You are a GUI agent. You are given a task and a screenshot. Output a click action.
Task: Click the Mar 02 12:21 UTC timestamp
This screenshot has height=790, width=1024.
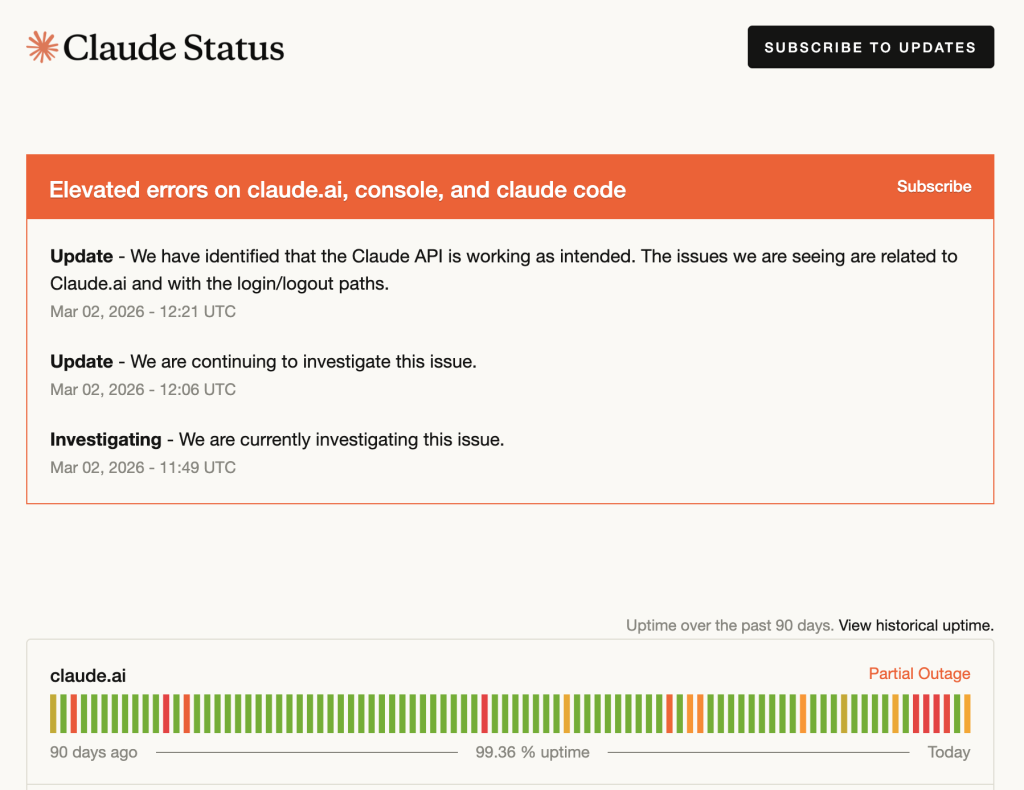tap(142, 311)
